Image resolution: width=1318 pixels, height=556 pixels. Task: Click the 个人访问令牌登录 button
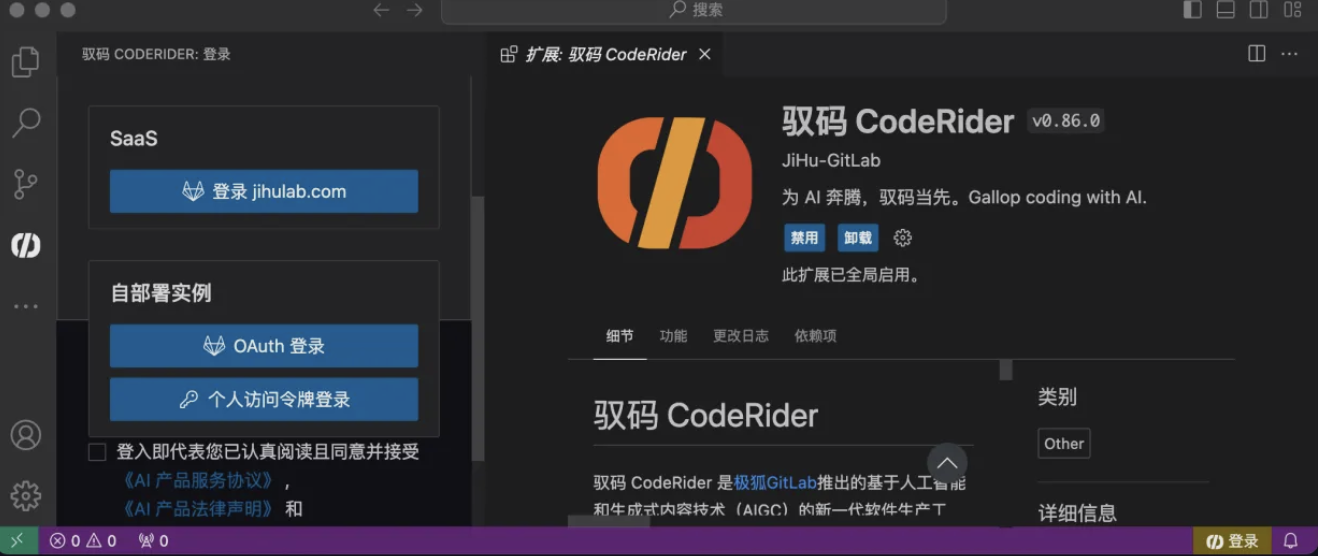click(x=264, y=399)
